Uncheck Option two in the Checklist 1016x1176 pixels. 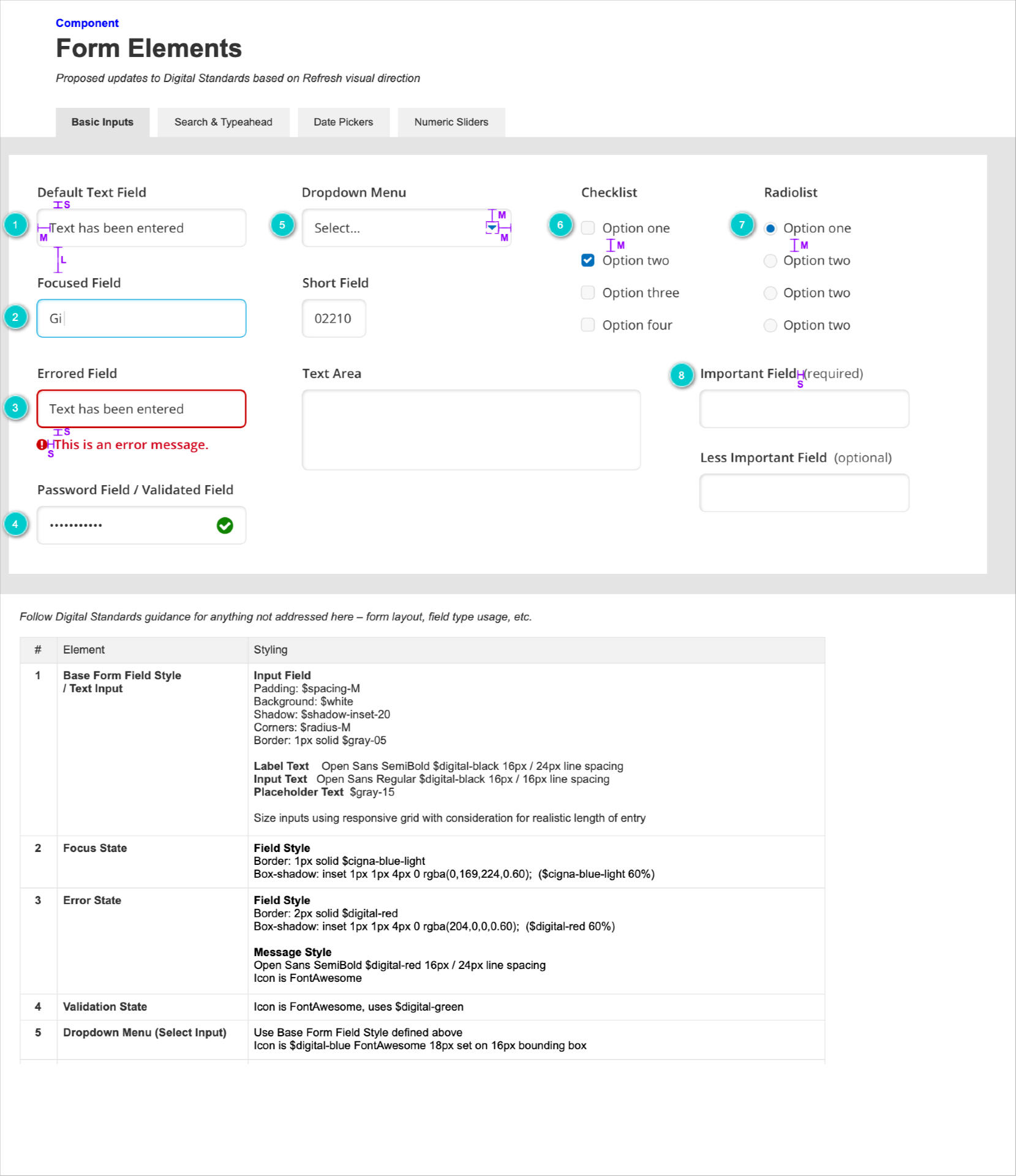[588, 260]
